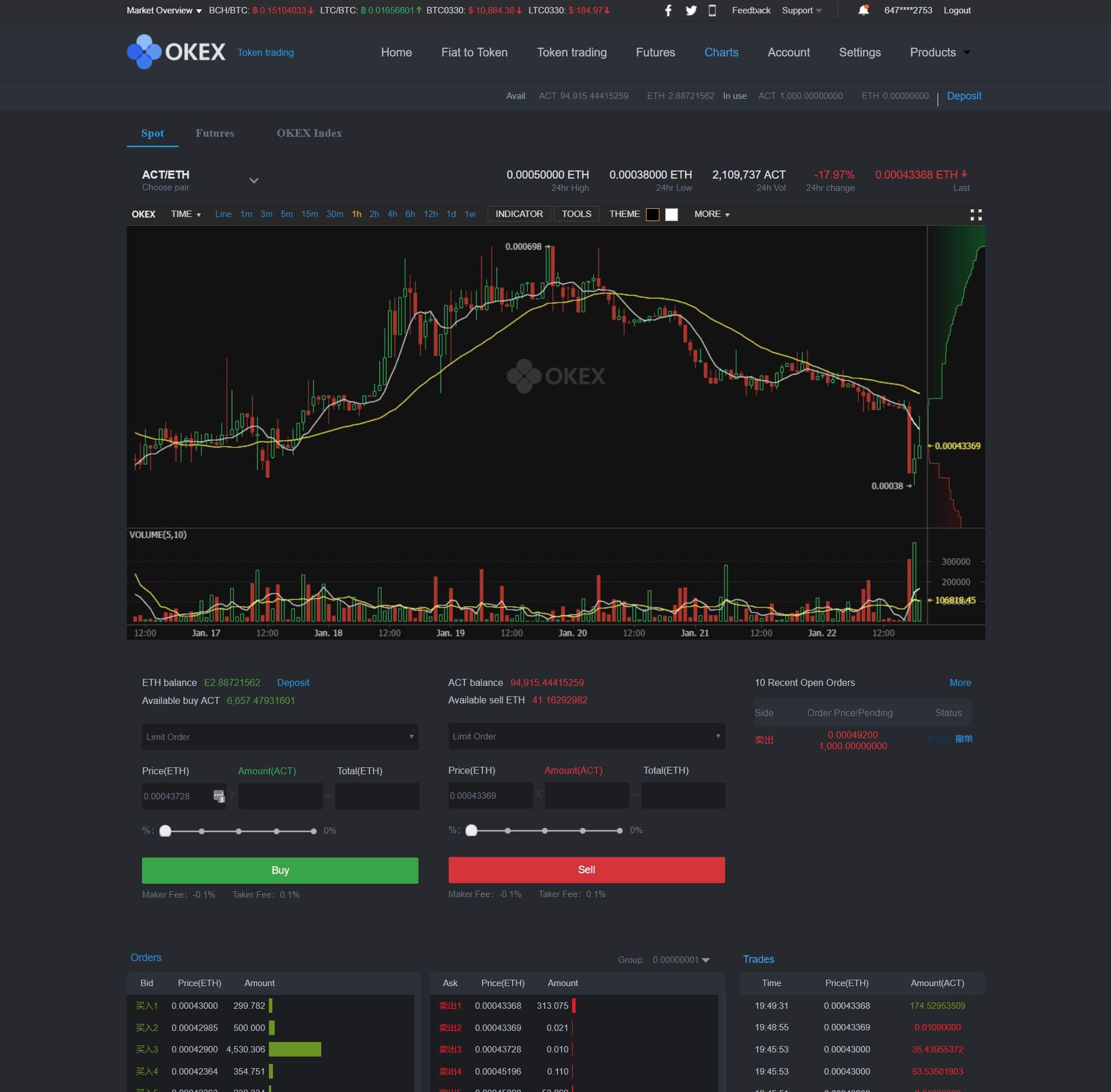Open the chart drawing TOOLS menu

(576, 214)
